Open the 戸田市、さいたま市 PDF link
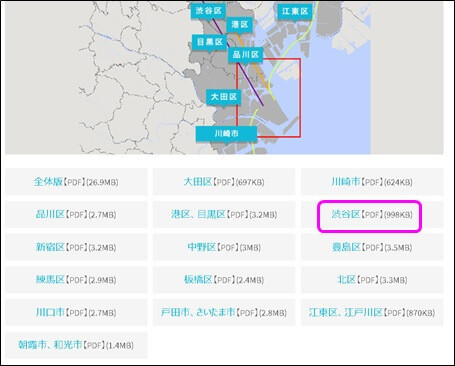 [224, 312]
